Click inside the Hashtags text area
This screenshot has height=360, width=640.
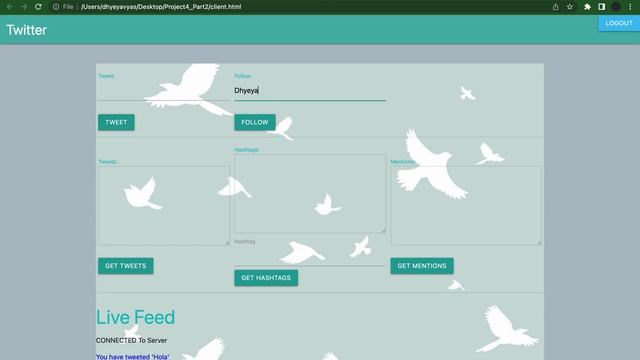pos(310,193)
